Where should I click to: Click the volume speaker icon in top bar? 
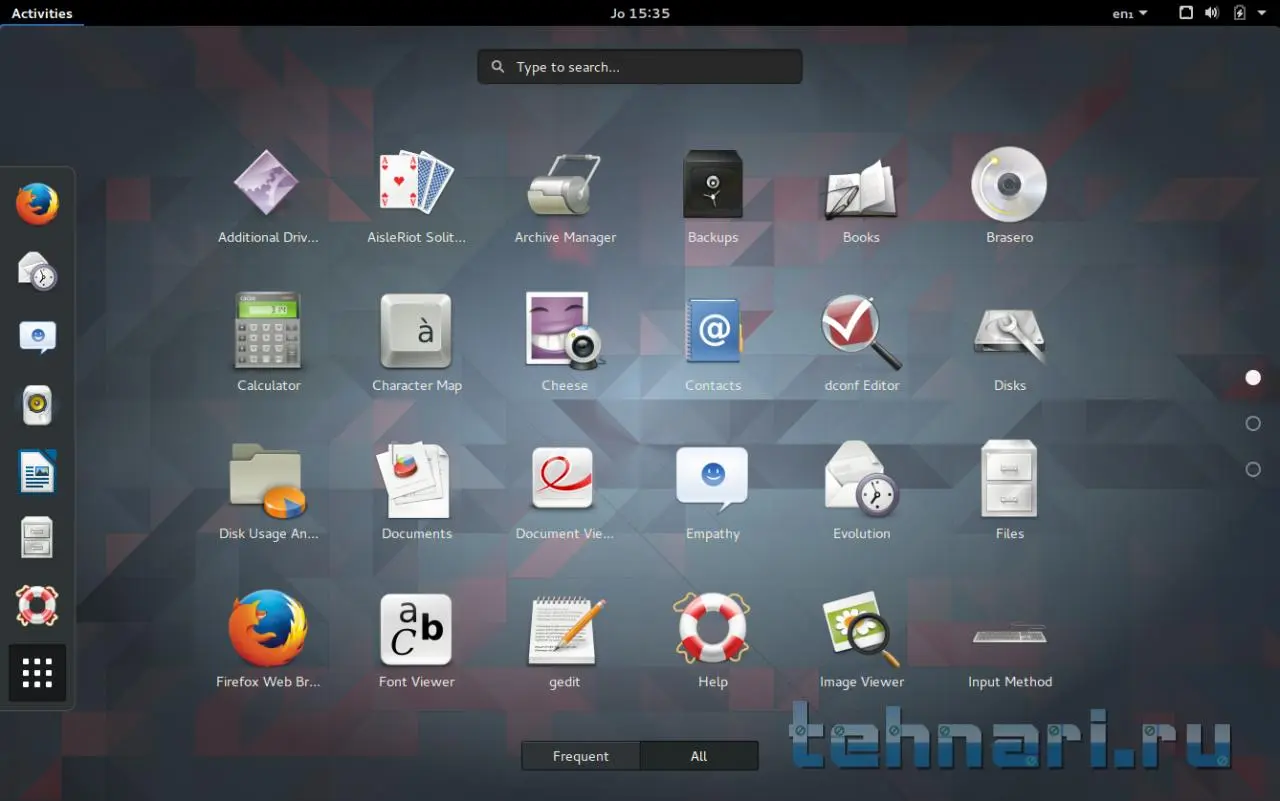(x=1212, y=13)
